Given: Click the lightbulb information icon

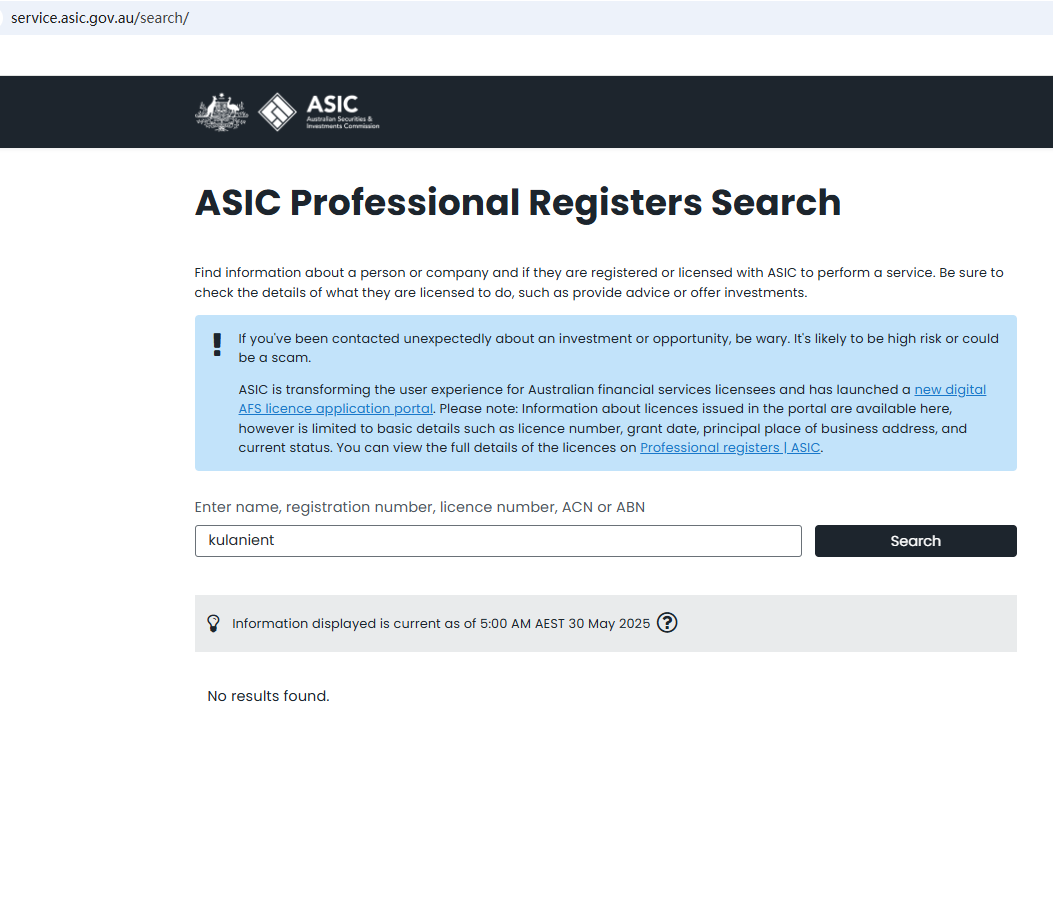Looking at the screenshot, I should pyautogui.click(x=213, y=623).
